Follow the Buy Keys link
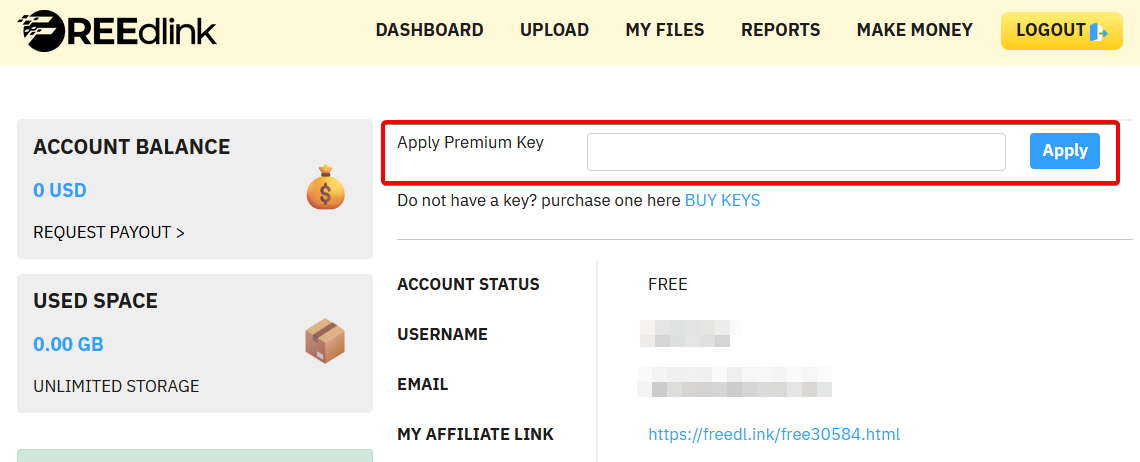Screen dimensions: 1140x462 click(x=722, y=200)
